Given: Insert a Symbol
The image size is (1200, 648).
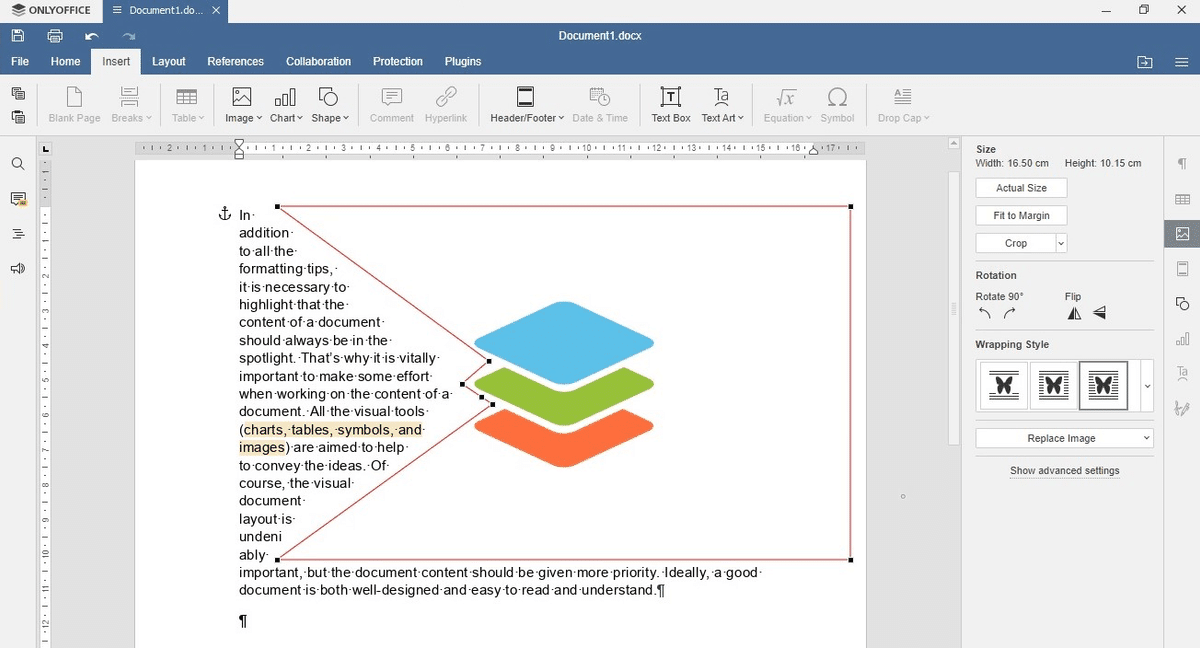Looking at the screenshot, I should pos(838,105).
